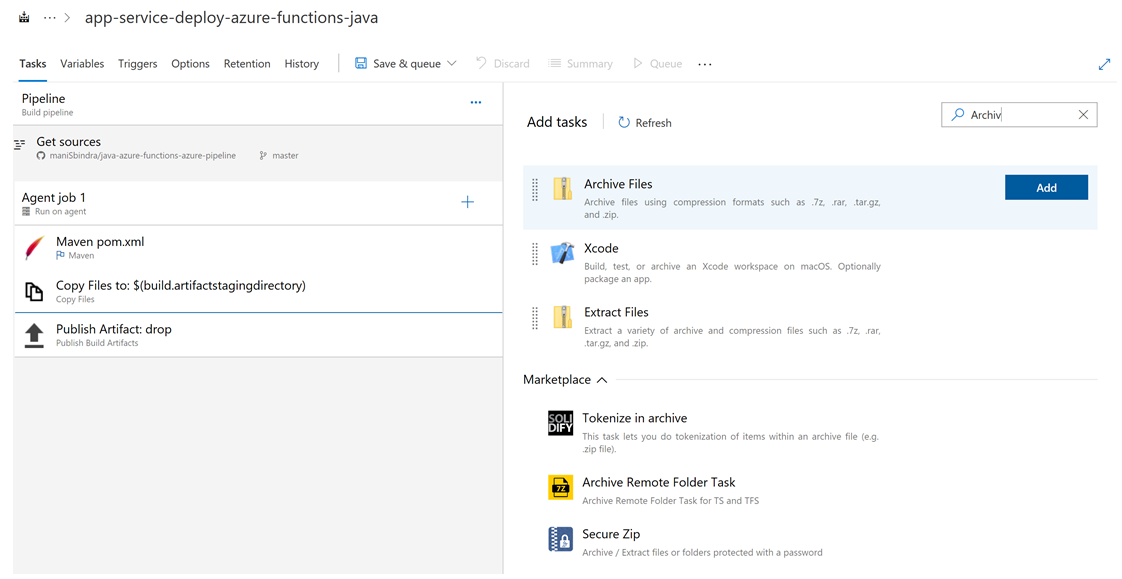Image resolution: width=1122 pixels, height=579 pixels.
Task: Click the Refresh button in Add tasks
Action: [645, 122]
